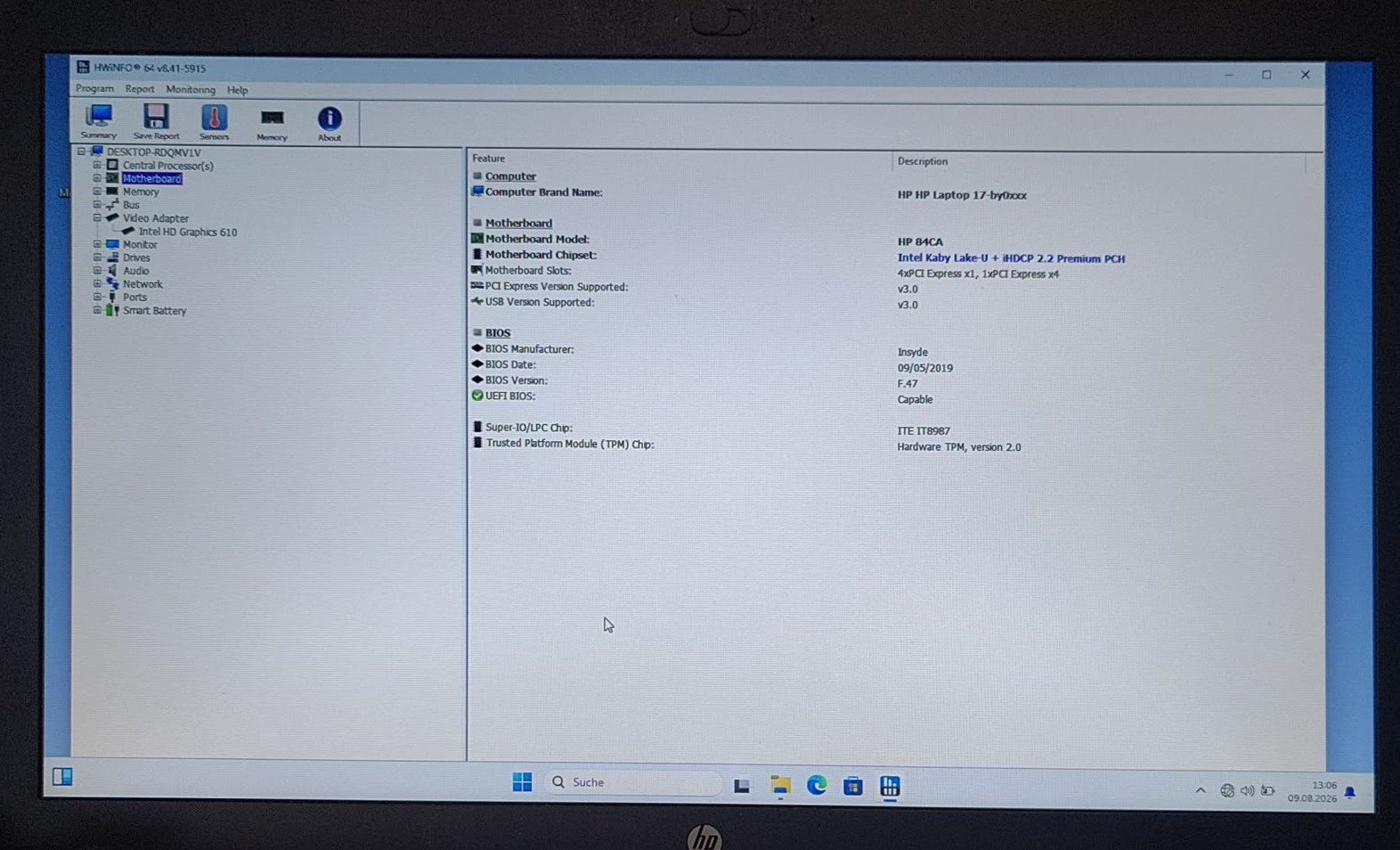Select the Video Adapter tree entry

click(x=156, y=218)
